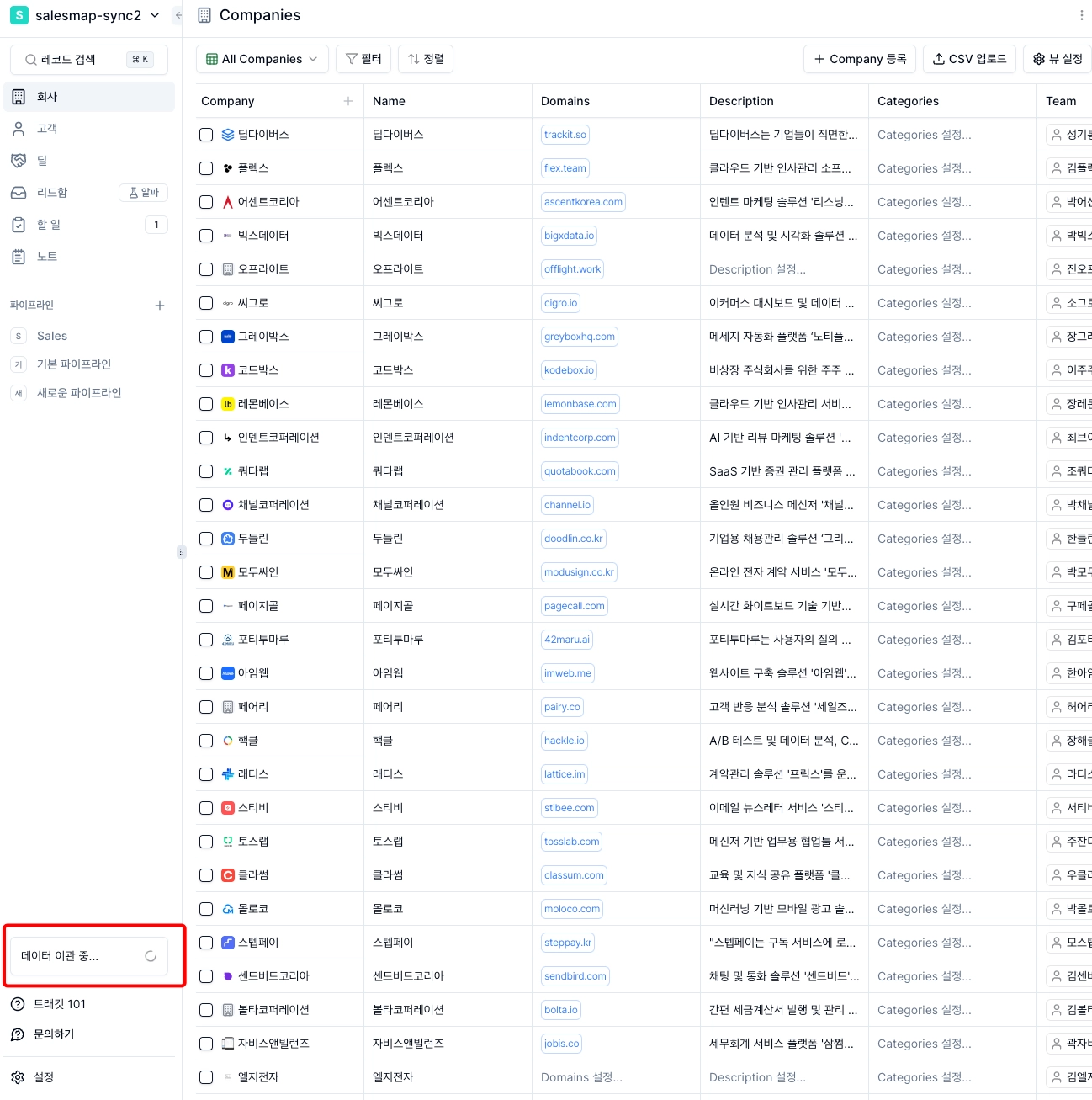Open the trackit.so domain link
This screenshot has width=1092, height=1100.
click(565, 135)
